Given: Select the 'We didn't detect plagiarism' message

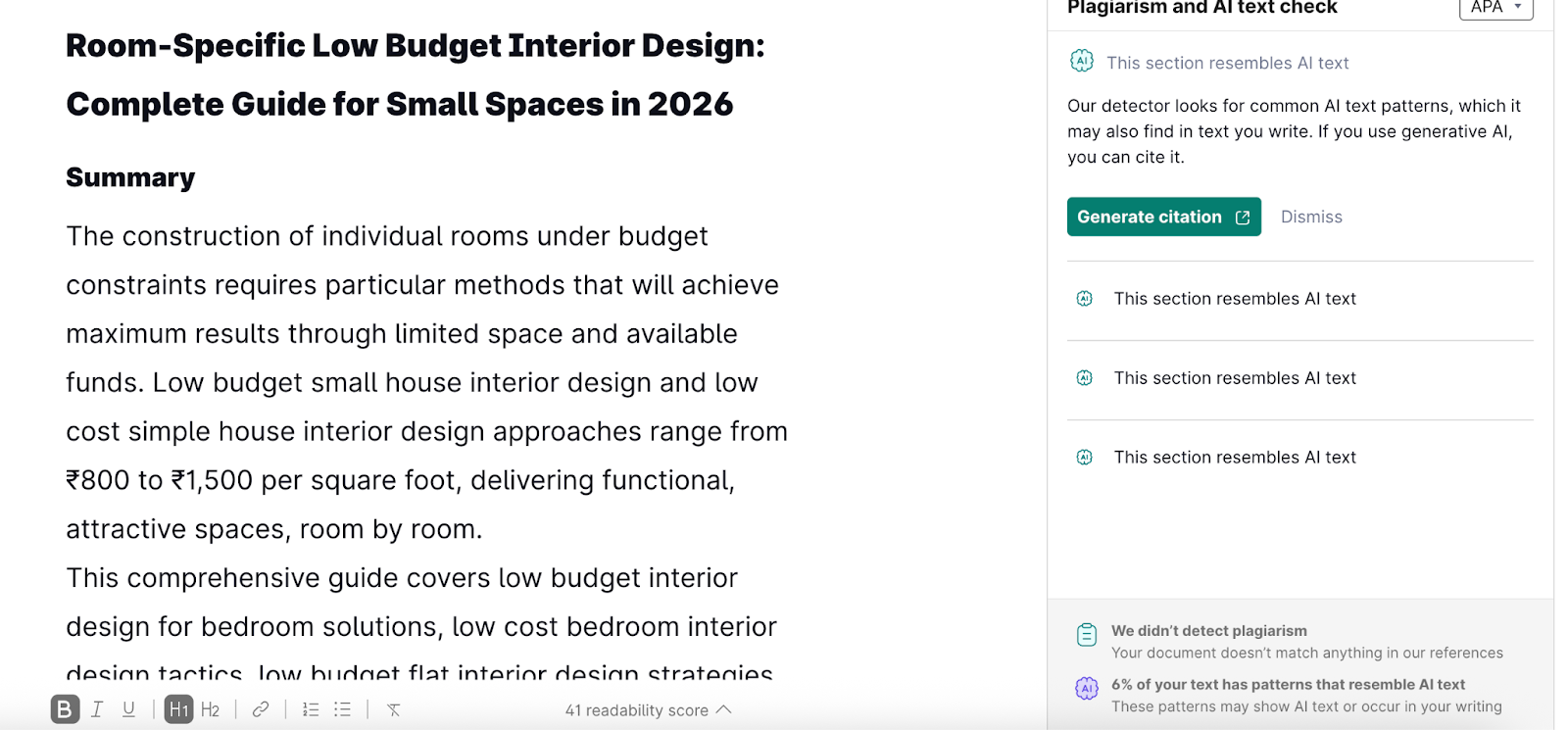Looking at the screenshot, I should 1208,631.
